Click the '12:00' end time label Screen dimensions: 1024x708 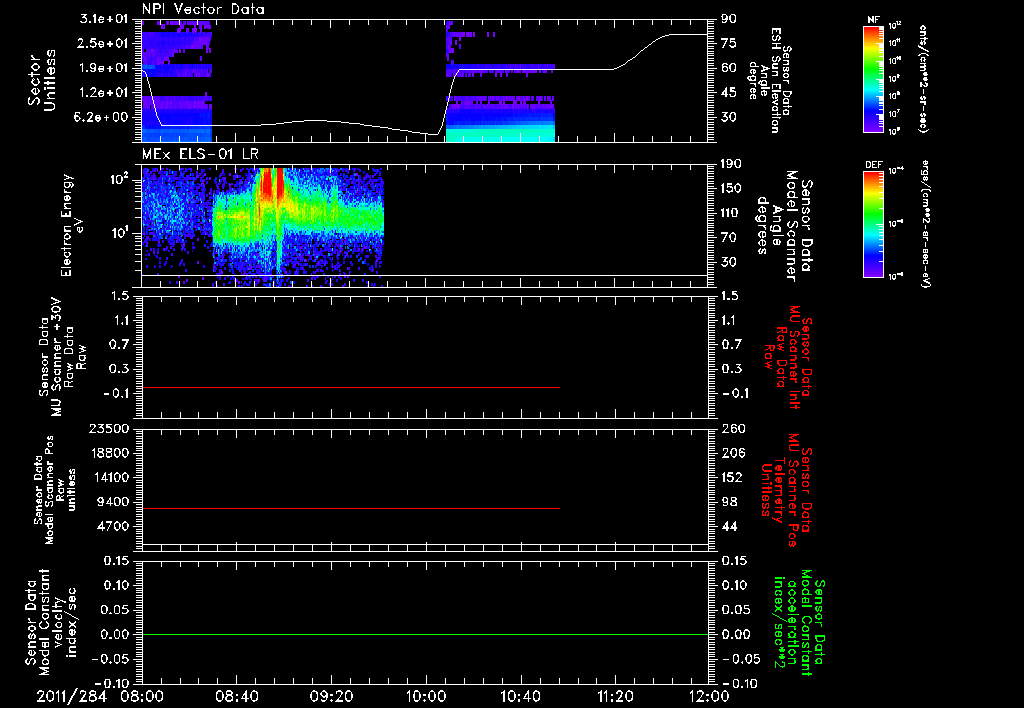click(709, 696)
